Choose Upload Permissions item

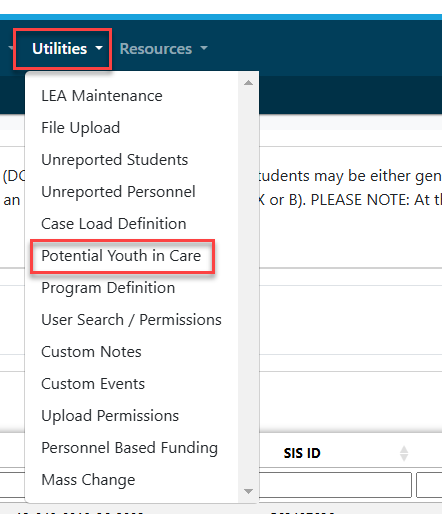point(110,416)
